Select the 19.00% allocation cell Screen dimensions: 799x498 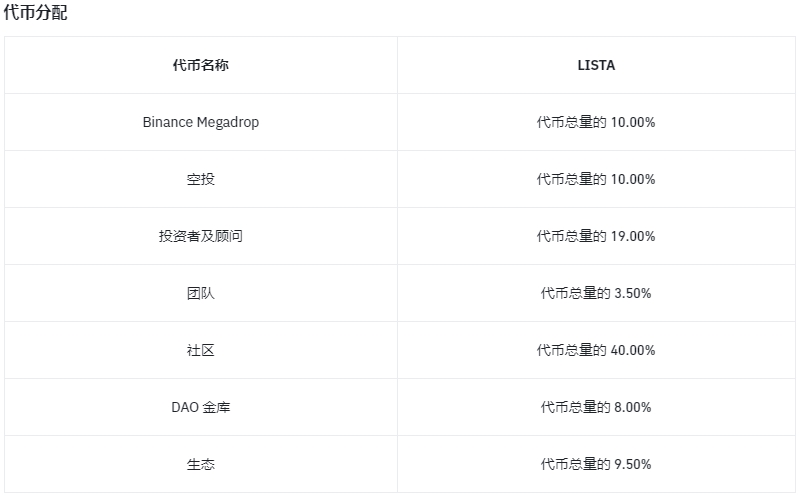(x=596, y=236)
